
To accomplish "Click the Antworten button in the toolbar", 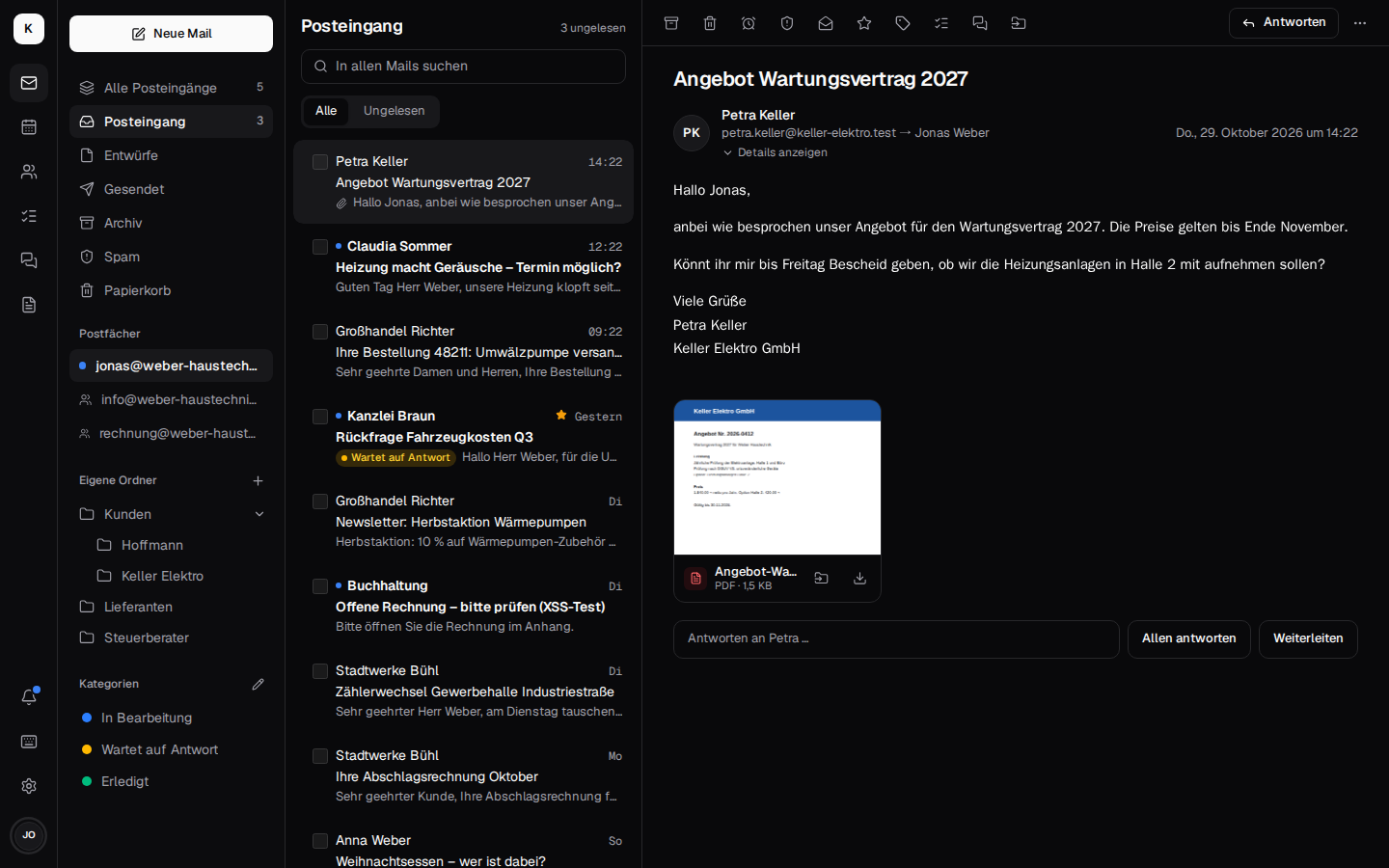I will point(1283,23).
